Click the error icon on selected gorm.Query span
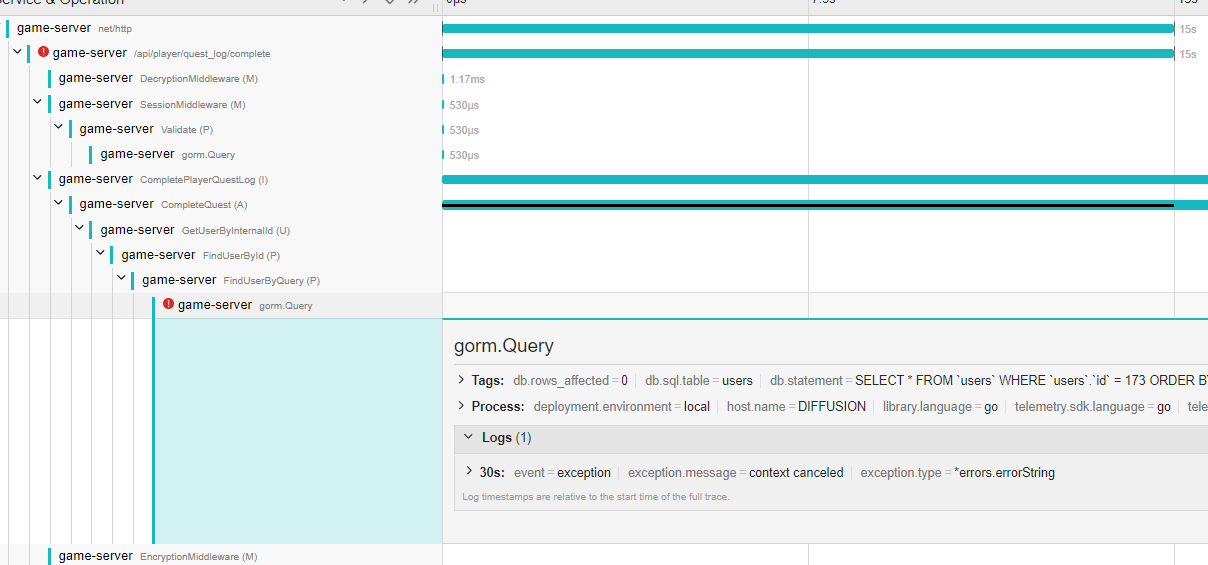The image size is (1208, 565). click(x=168, y=304)
